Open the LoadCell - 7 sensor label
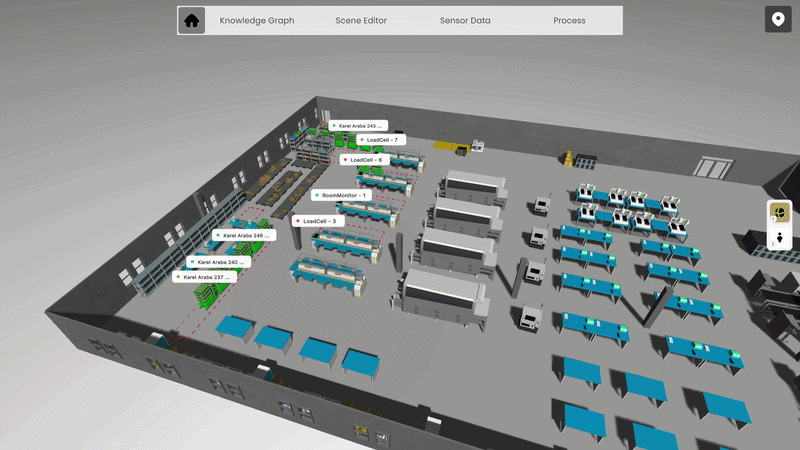 coord(381,140)
